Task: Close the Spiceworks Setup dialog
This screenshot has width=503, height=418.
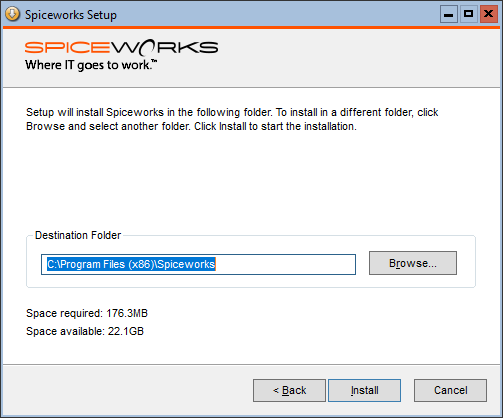Action: [x=489, y=14]
